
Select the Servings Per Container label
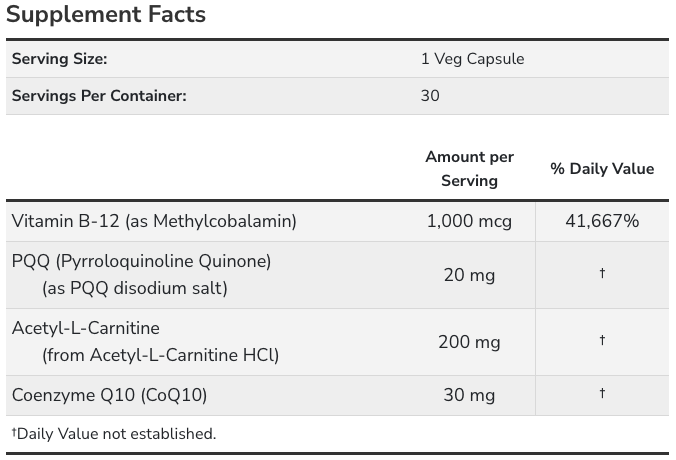click(99, 96)
